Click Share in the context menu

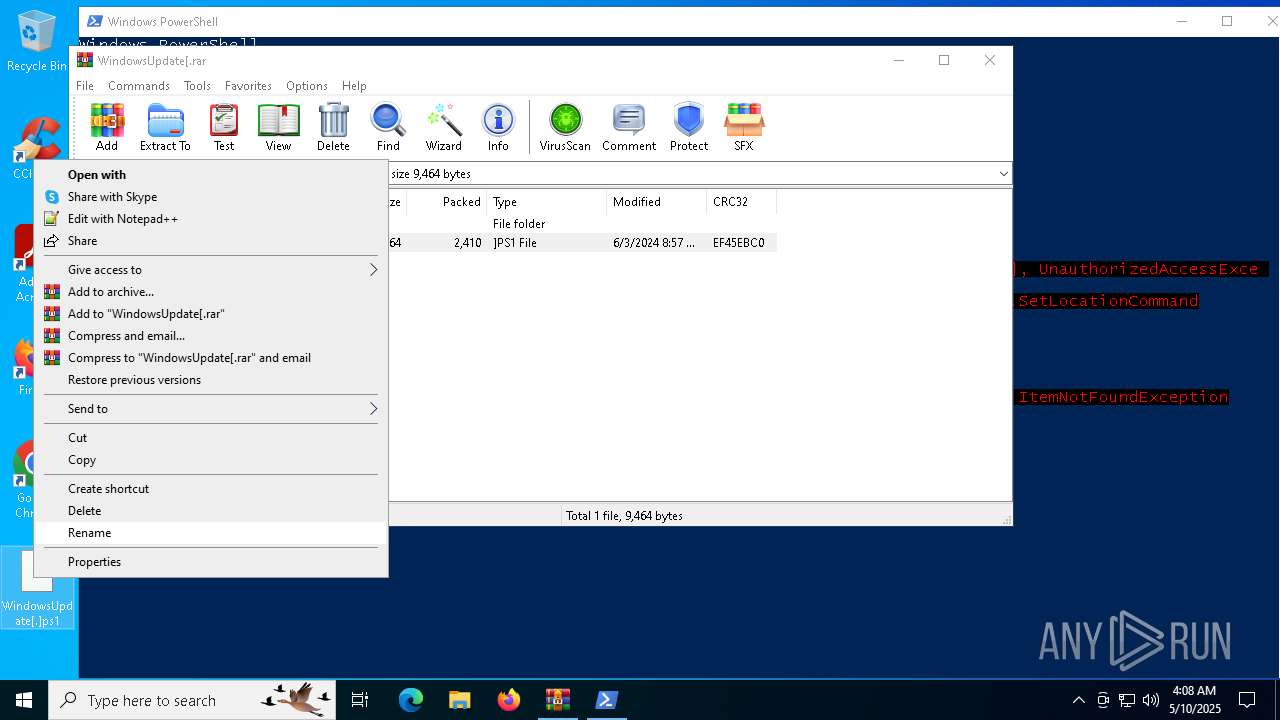[x=211, y=241]
